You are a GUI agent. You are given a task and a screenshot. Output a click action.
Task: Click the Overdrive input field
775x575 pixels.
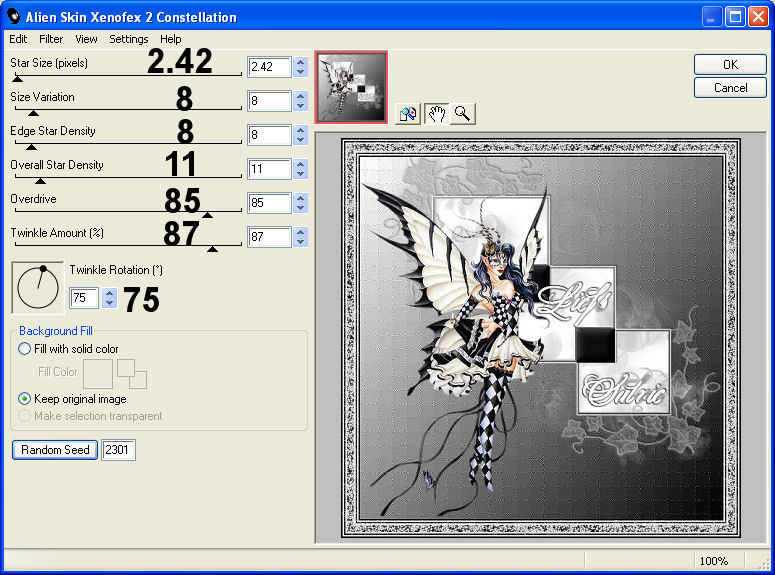(x=269, y=203)
